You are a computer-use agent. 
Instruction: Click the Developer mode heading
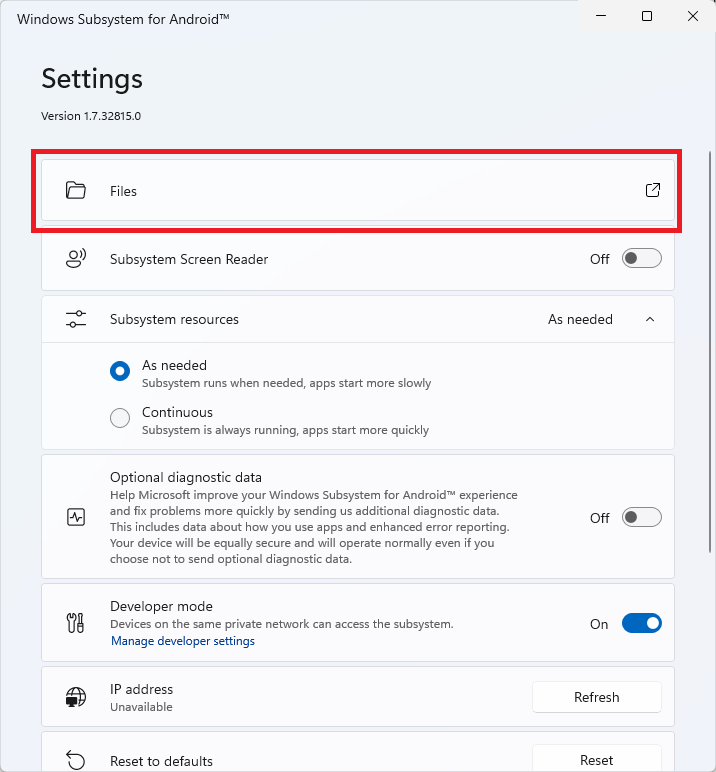162,607
